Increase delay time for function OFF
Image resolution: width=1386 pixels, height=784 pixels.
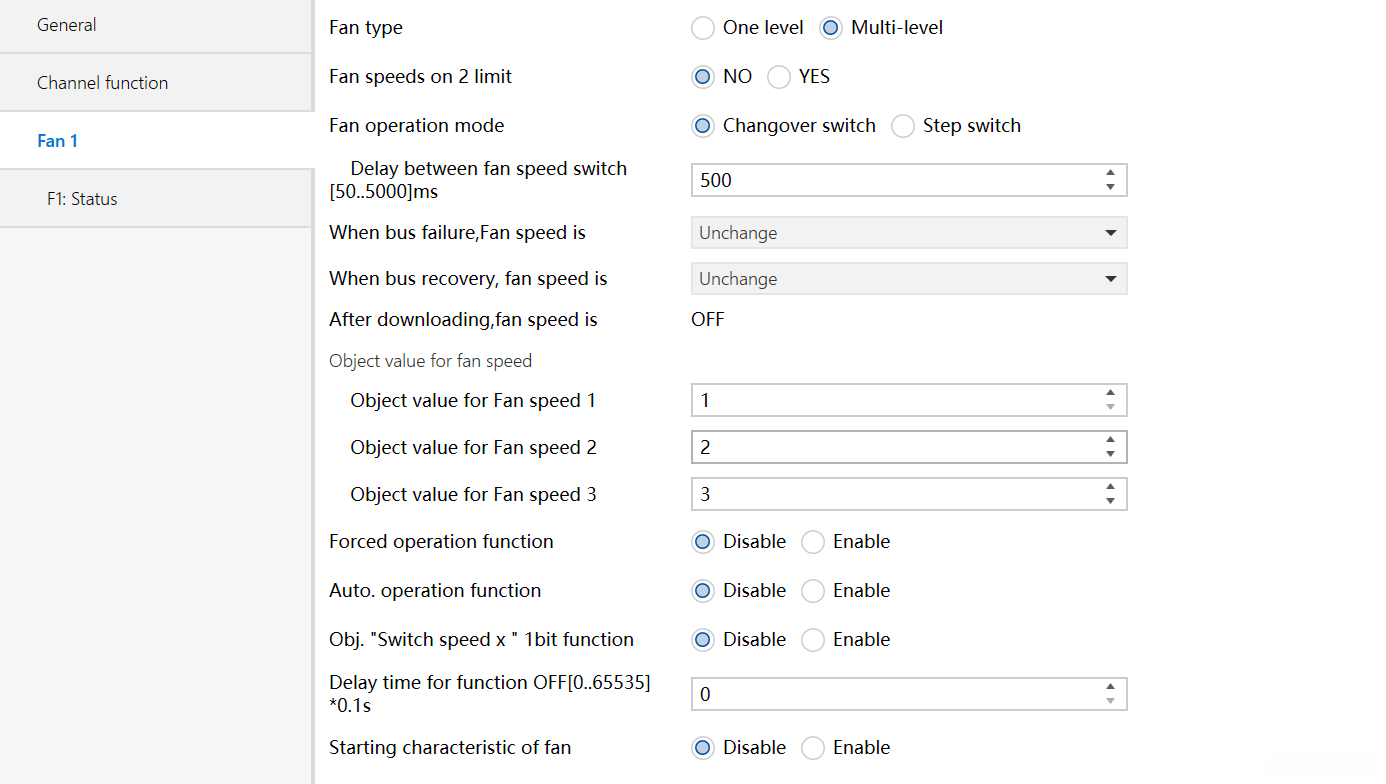click(1110, 687)
